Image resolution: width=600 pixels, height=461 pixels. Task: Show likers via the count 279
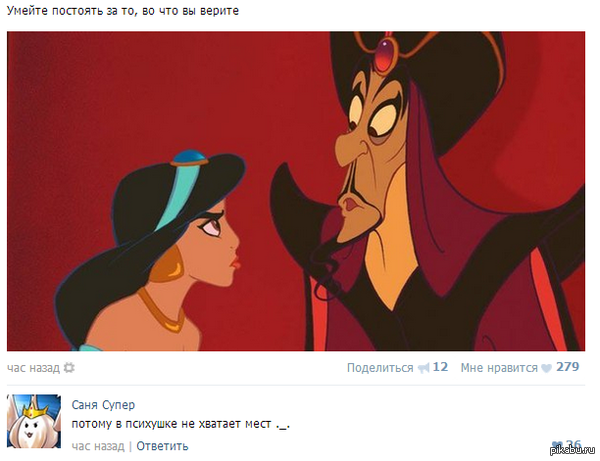pyautogui.click(x=567, y=367)
